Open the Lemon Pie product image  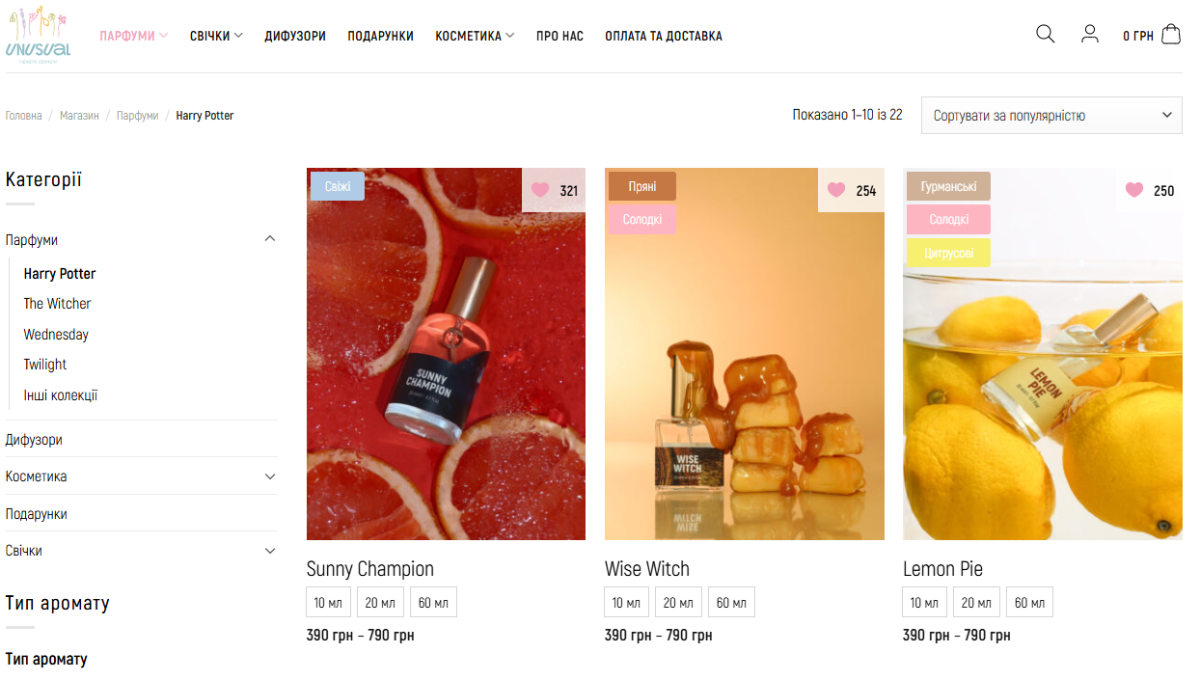[x=1042, y=354]
